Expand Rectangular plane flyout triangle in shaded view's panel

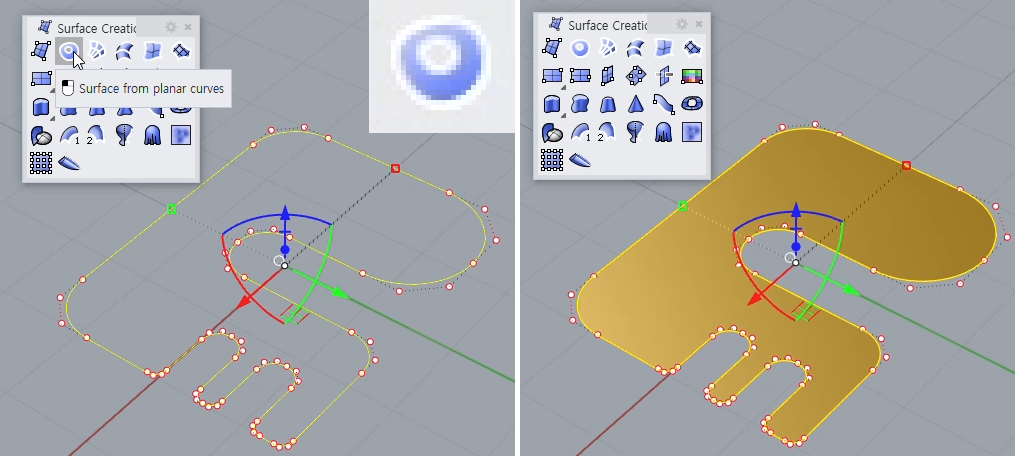click(563, 87)
